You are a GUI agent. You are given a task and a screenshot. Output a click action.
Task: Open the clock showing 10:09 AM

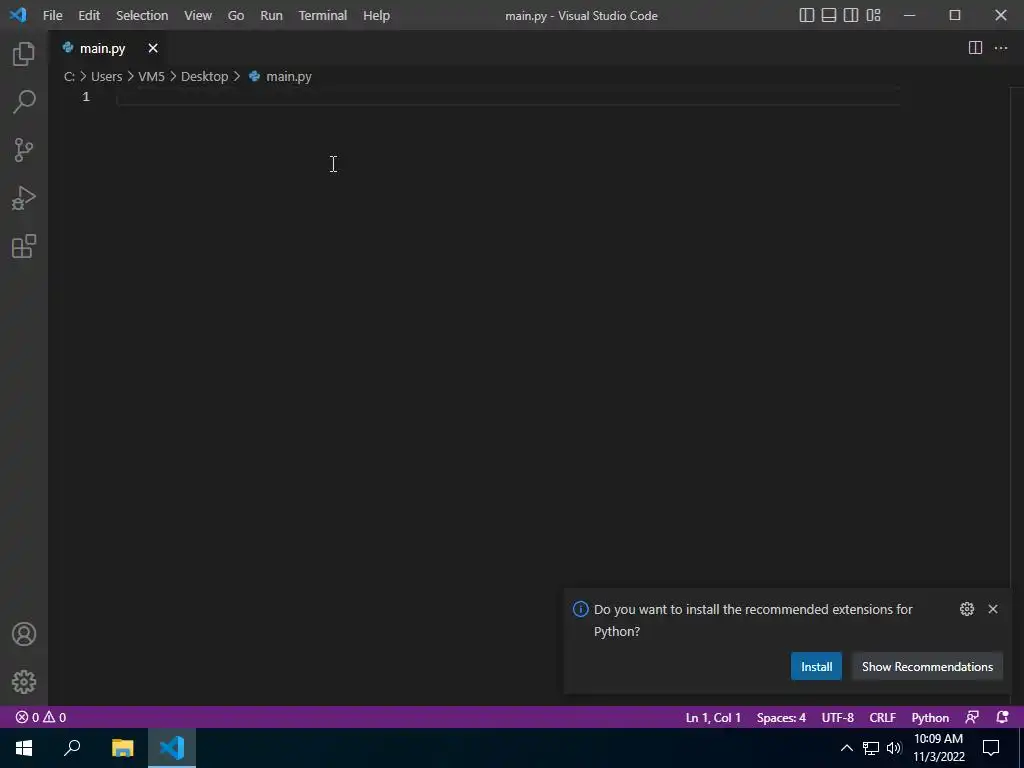tap(938, 748)
